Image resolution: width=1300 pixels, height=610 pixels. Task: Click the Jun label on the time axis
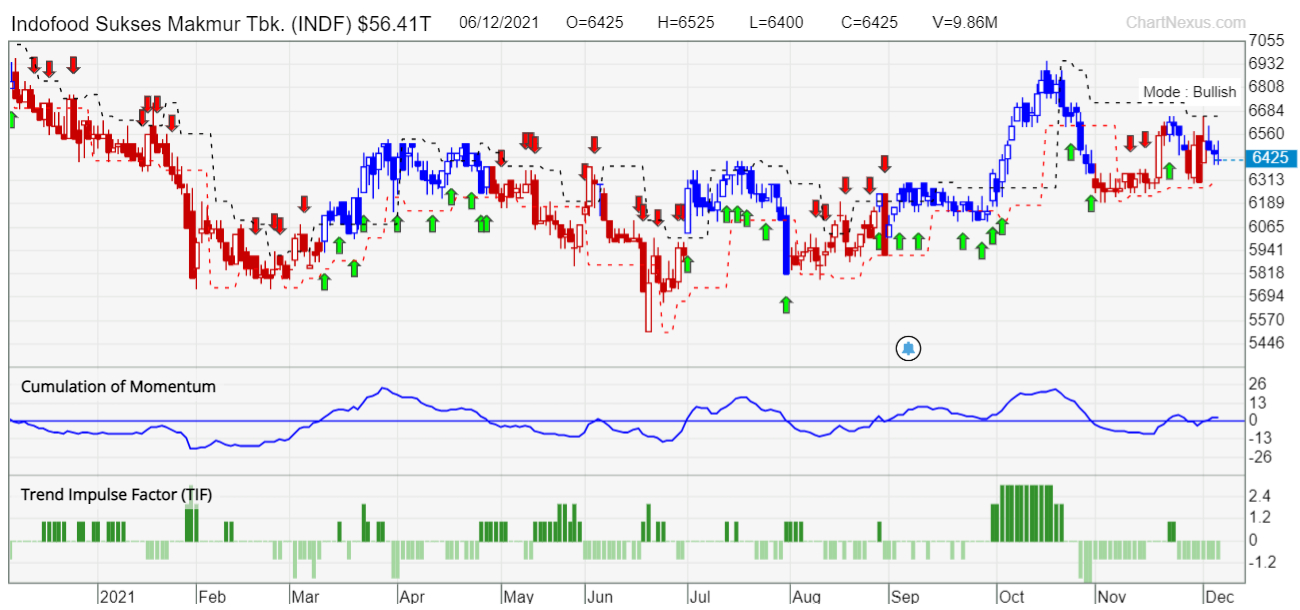tap(600, 597)
